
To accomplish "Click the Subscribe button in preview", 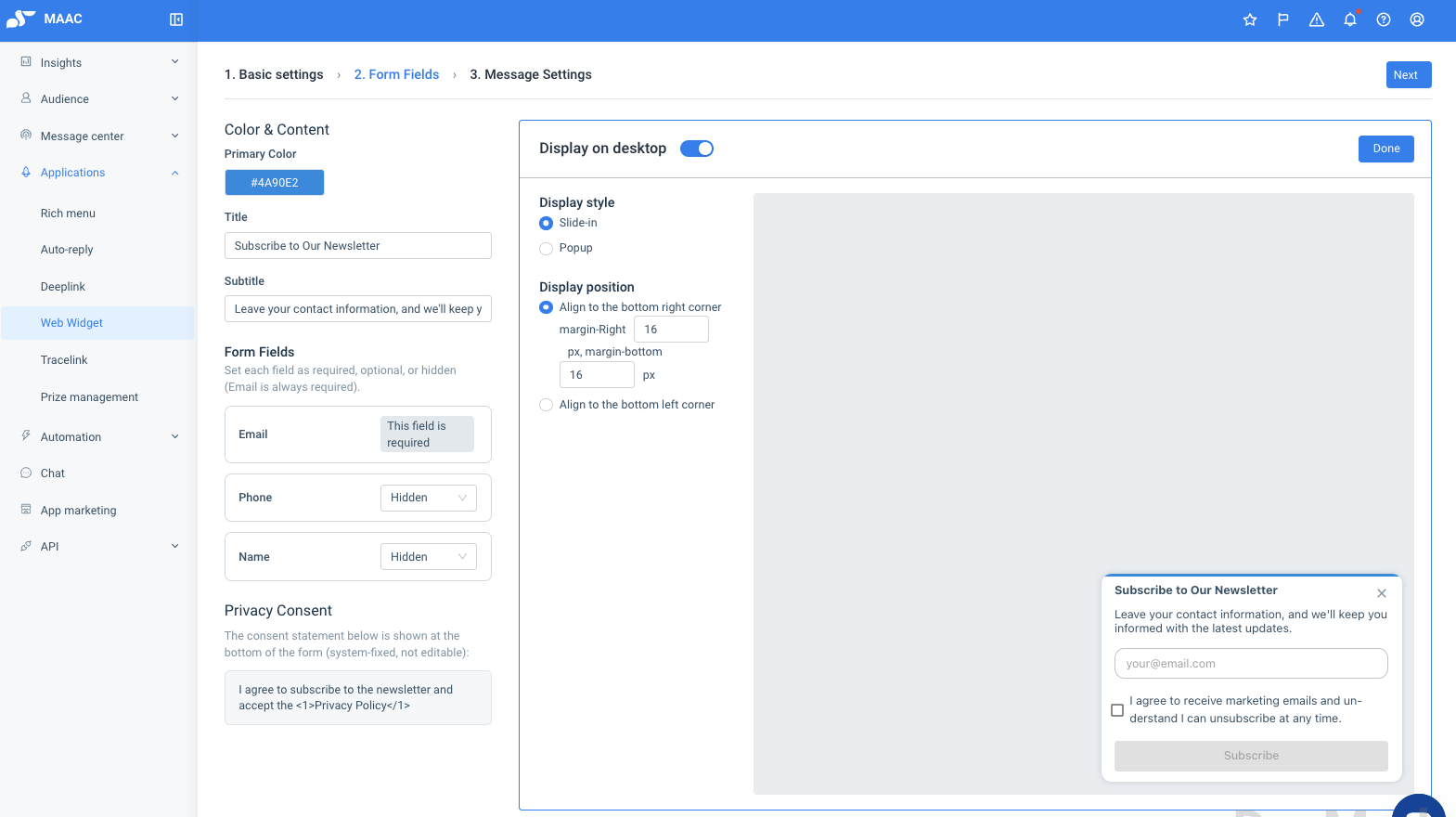I will [x=1251, y=756].
